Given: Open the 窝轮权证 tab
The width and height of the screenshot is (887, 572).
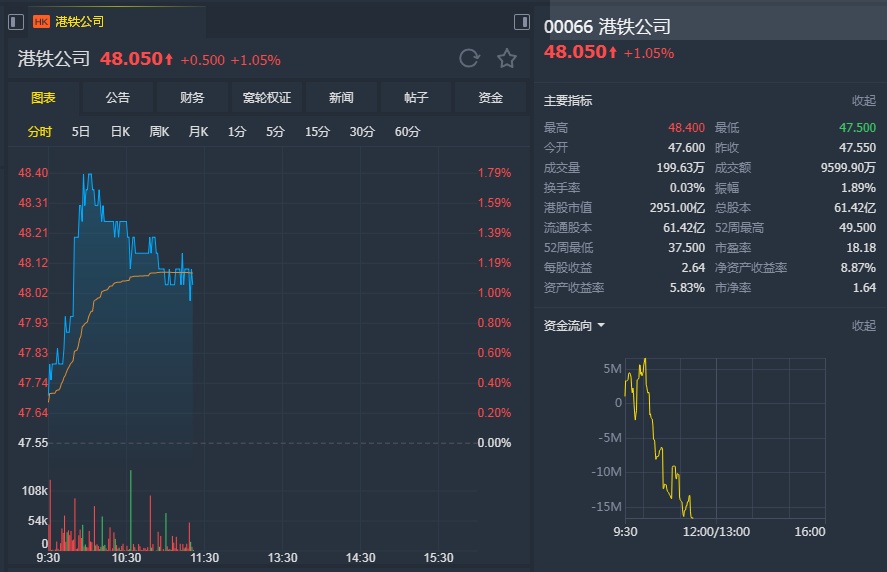Looking at the screenshot, I should click(x=266, y=98).
